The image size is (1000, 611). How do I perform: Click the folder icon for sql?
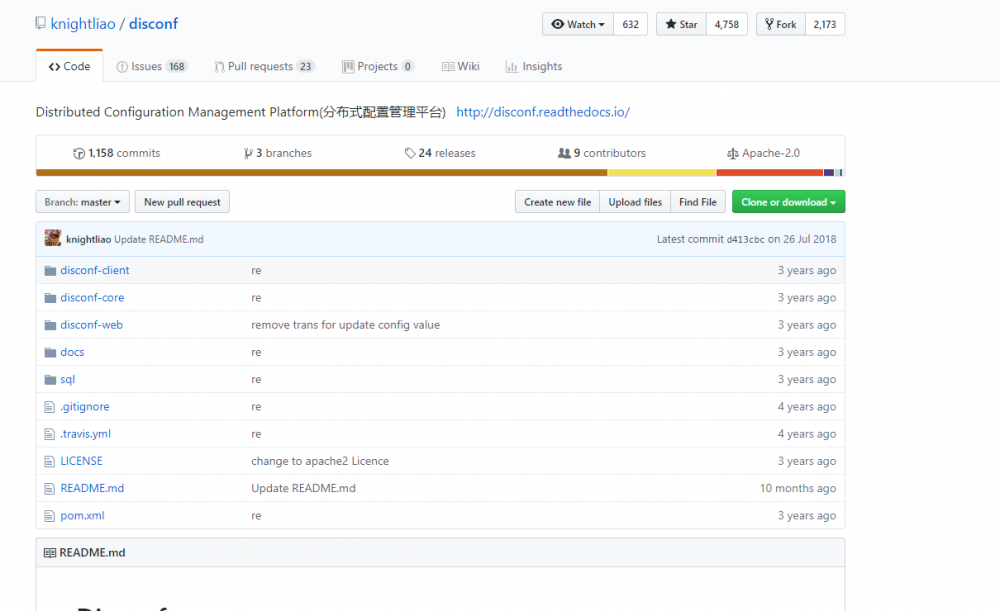coord(50,379)
